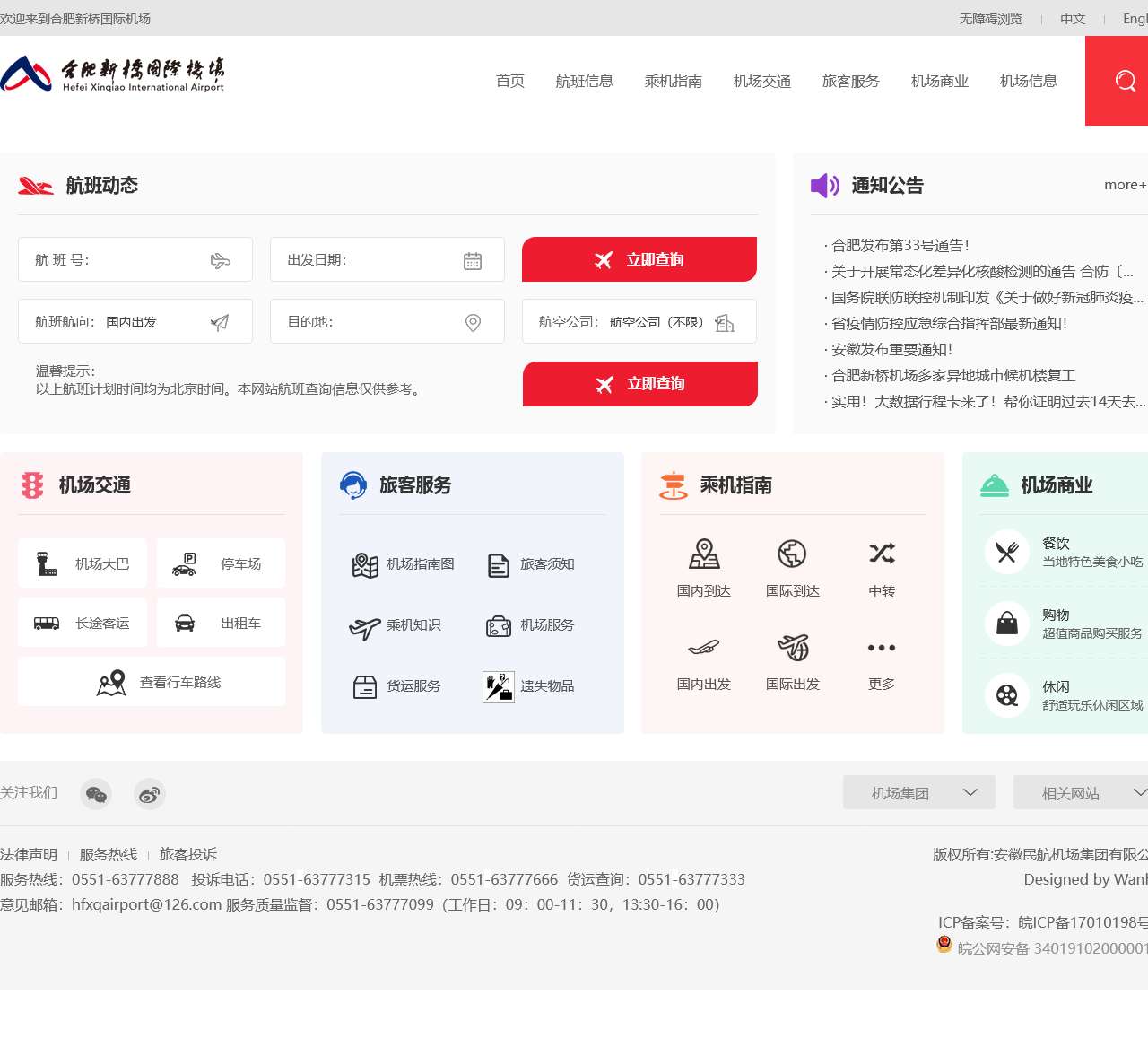Open notice starting 实用！大数据行程卡来了
The width and height of the screenshot is (1148, 1047).
[985, 401]
